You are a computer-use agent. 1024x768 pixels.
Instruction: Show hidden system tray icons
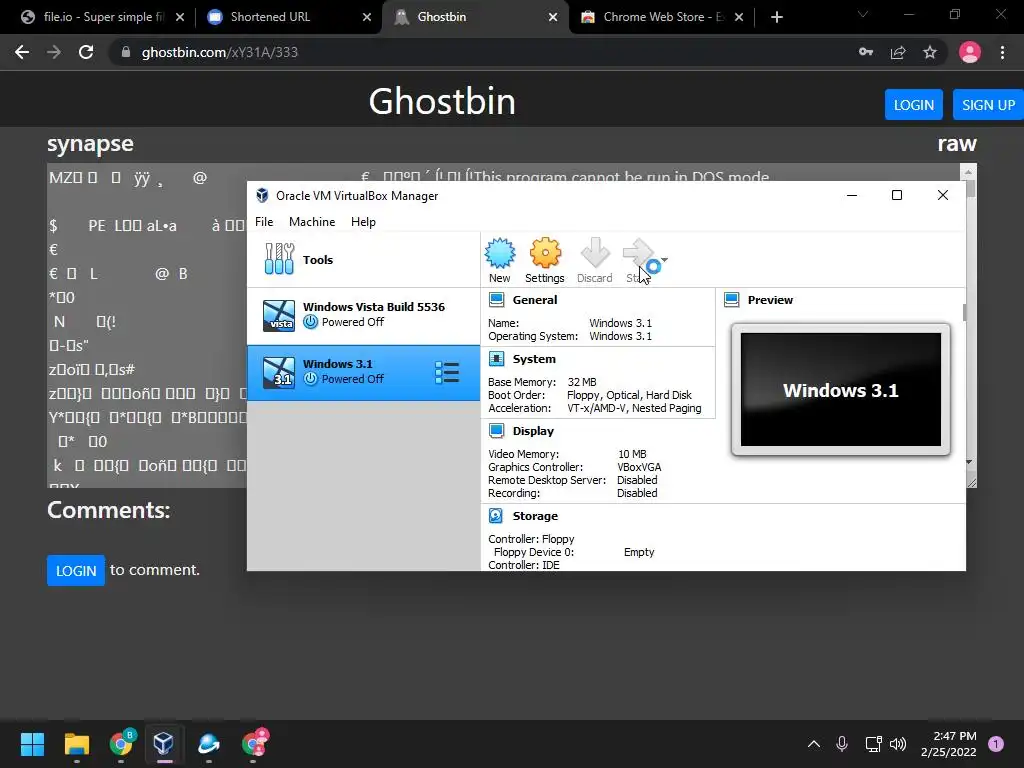click(814, 744)
